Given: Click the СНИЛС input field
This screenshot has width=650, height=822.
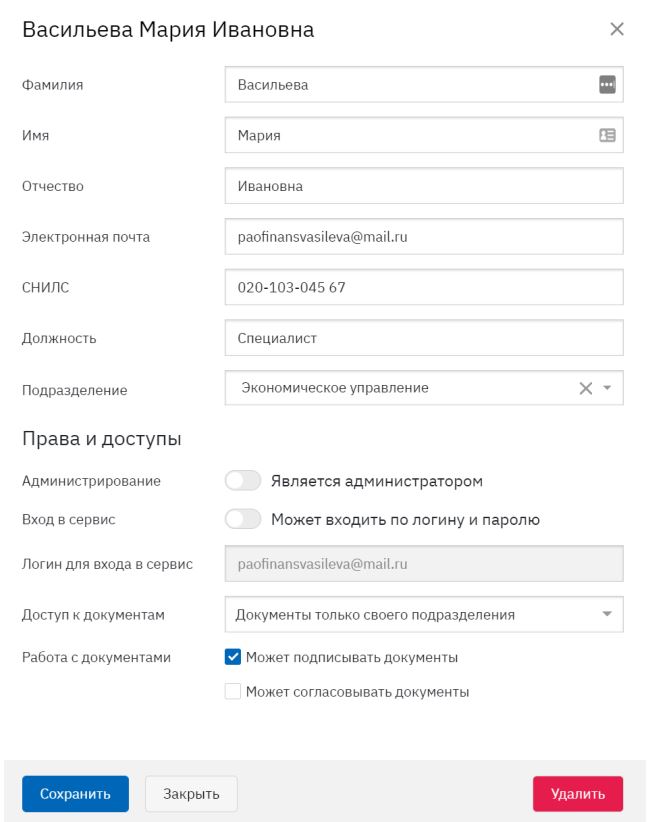Looking at the screenshot, I should [x=424, y=287].
